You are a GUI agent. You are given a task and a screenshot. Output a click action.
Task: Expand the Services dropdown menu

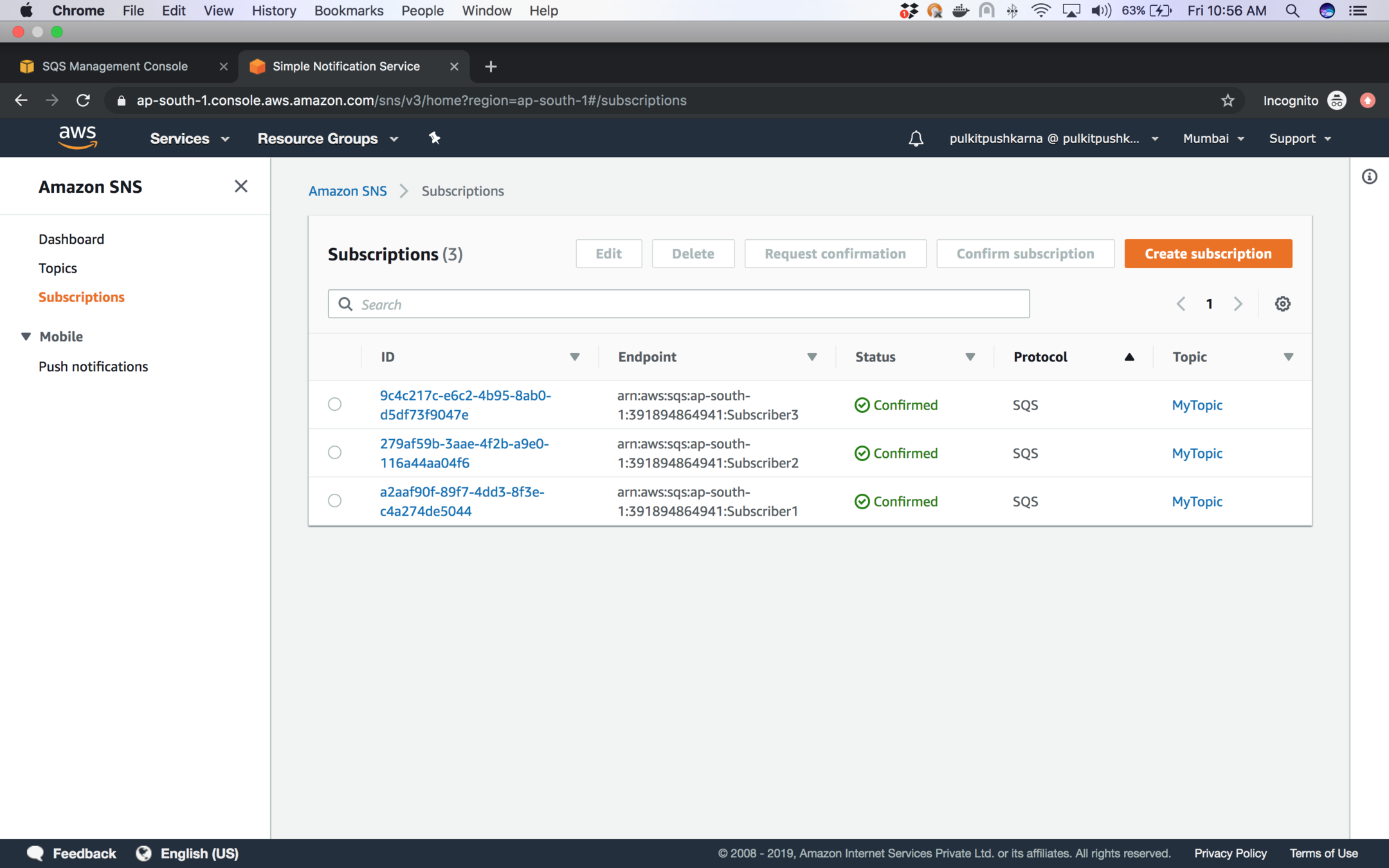[189, 138]
